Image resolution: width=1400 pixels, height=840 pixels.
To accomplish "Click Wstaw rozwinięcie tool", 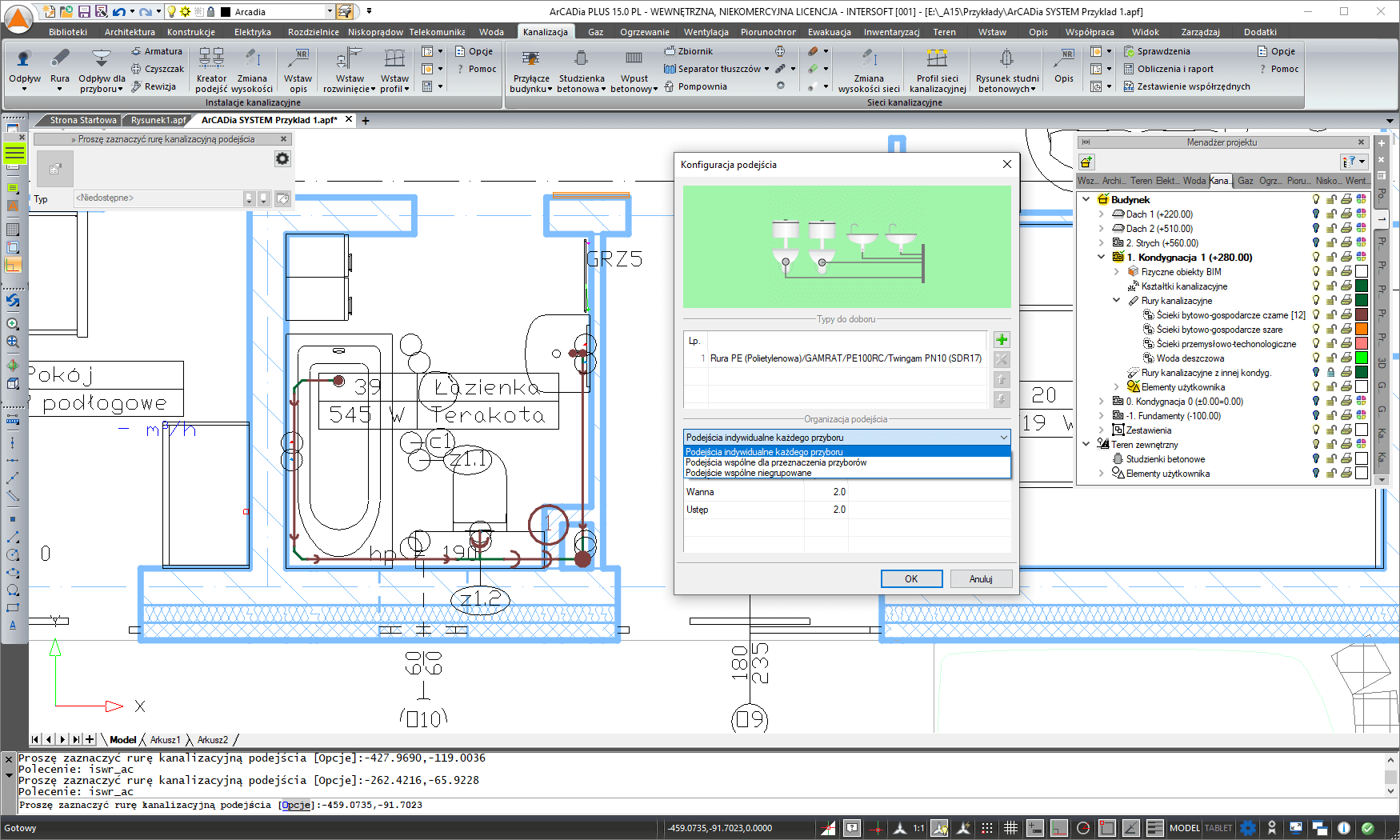I will click(x=350, y=70).
